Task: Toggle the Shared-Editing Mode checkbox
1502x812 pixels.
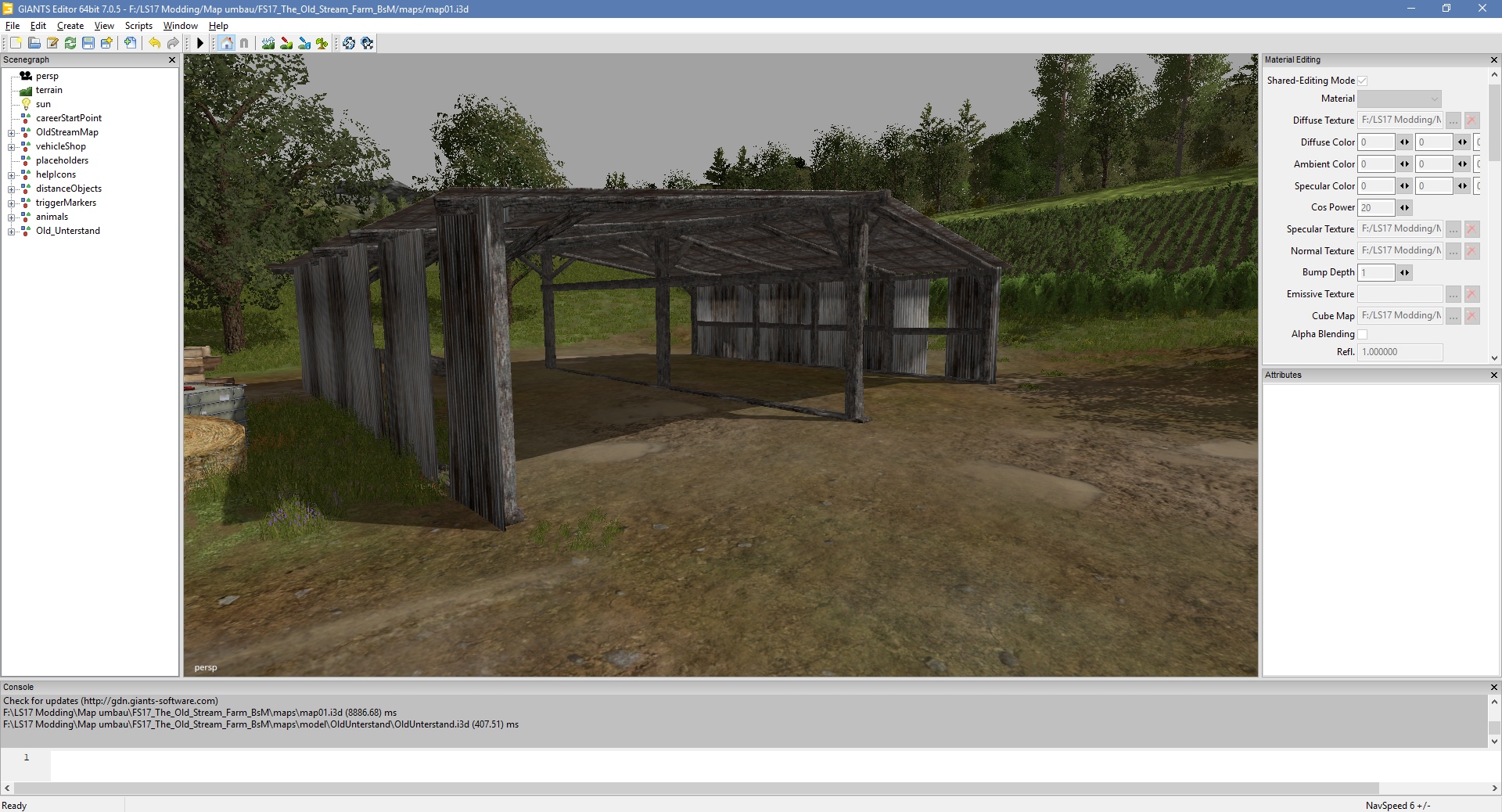Action: click(x=1362, y=81)
